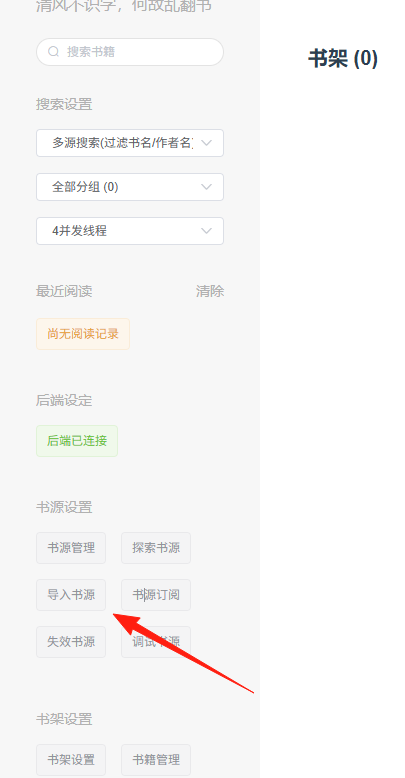
Task: Open 书籍管理 book management
Action: (156, 760)
